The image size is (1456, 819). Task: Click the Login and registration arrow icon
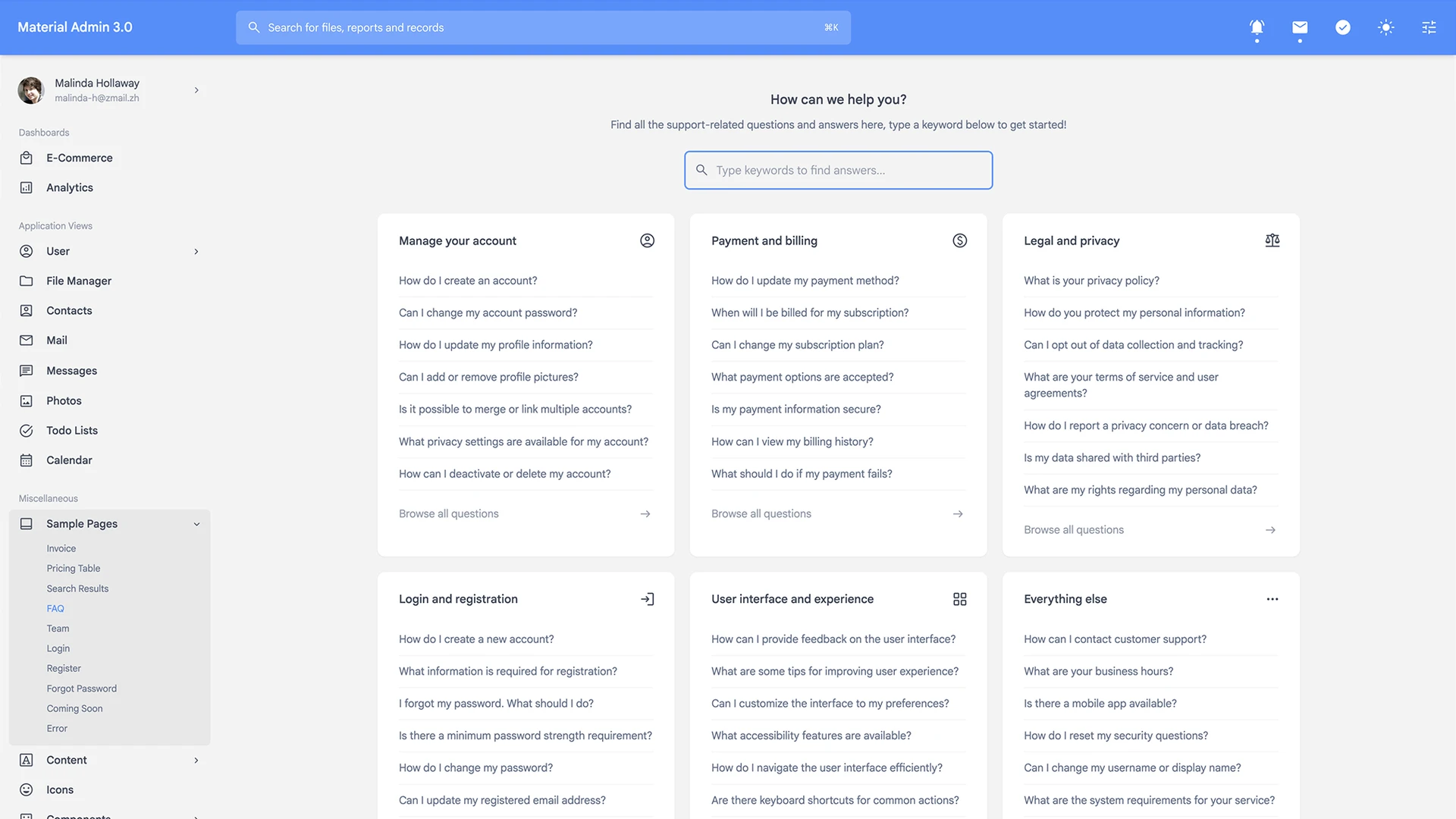(x=647, y=599)
